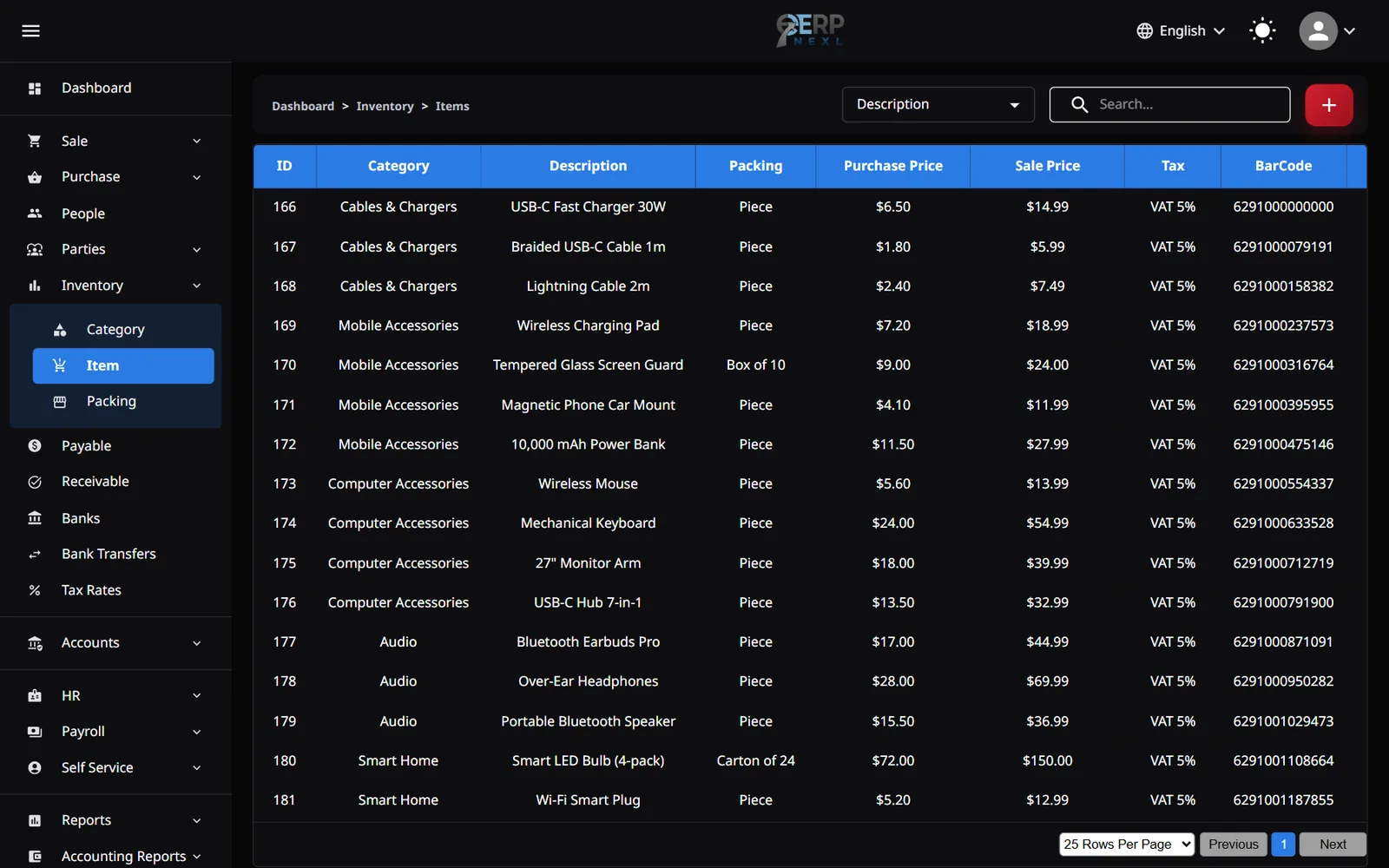
Task: Open the user avatar profile menu
Action: tap(1326, 31)
